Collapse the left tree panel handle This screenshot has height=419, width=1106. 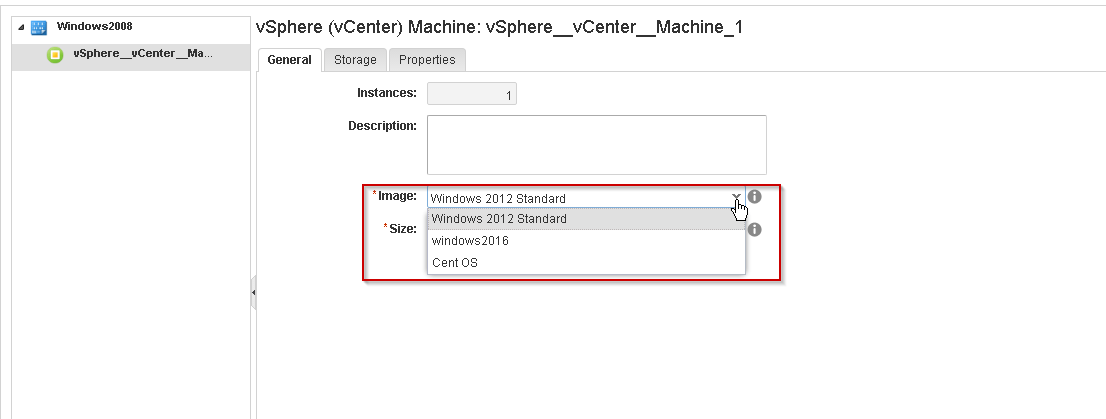(253, 293)
